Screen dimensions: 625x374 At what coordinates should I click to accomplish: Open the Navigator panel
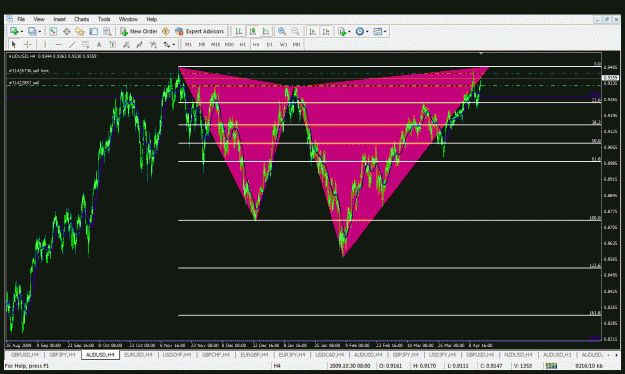80,31
